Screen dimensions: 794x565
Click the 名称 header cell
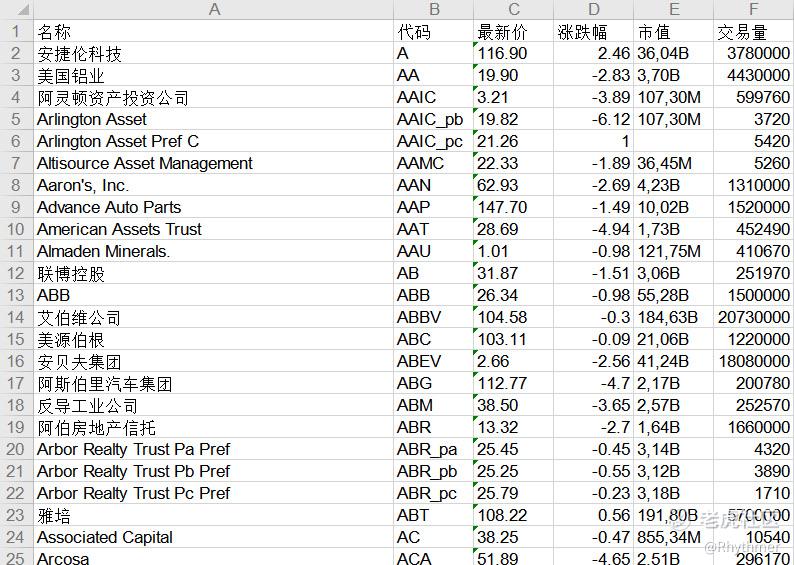click(x=213, y=31)
